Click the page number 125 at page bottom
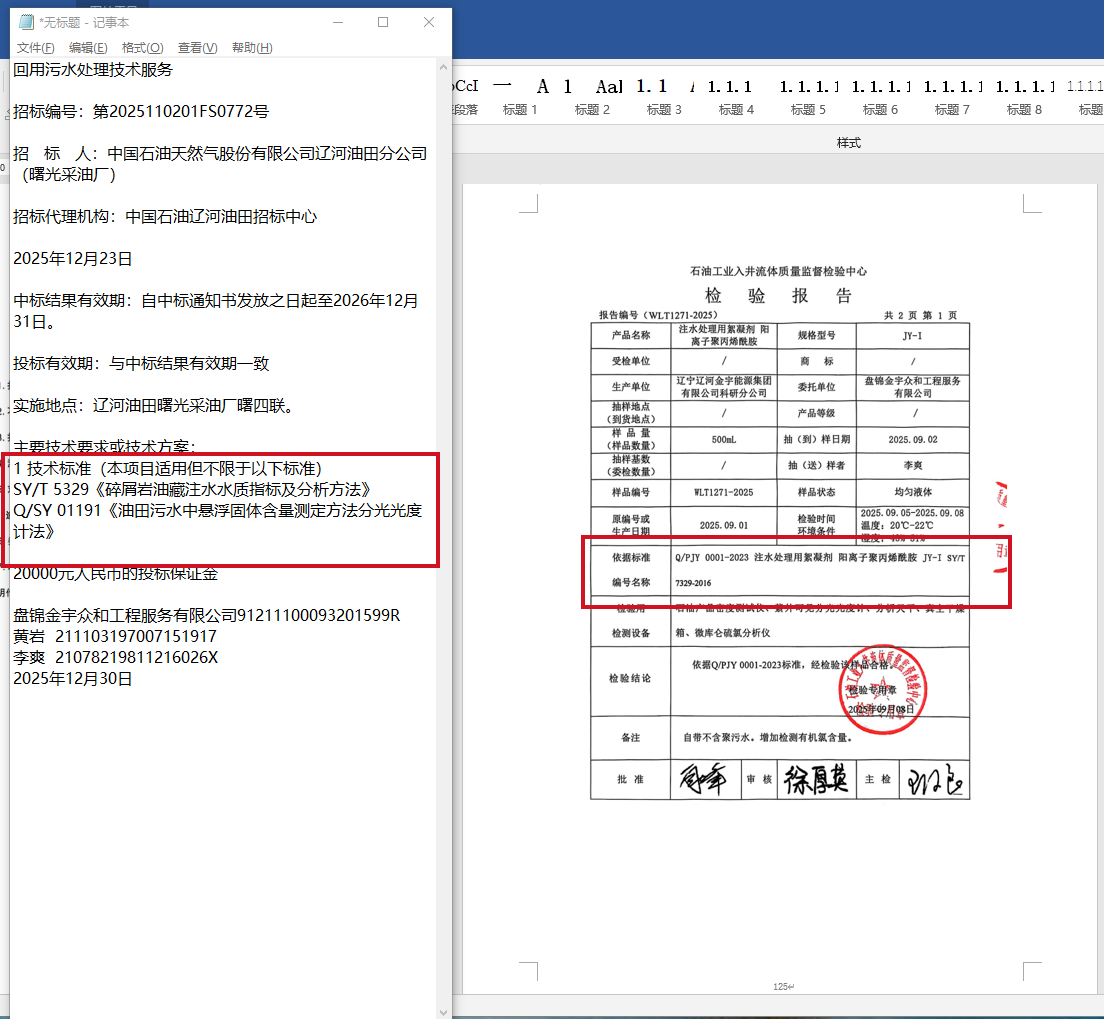This screenshot has width=1104, height=1019. click(782, 987)
